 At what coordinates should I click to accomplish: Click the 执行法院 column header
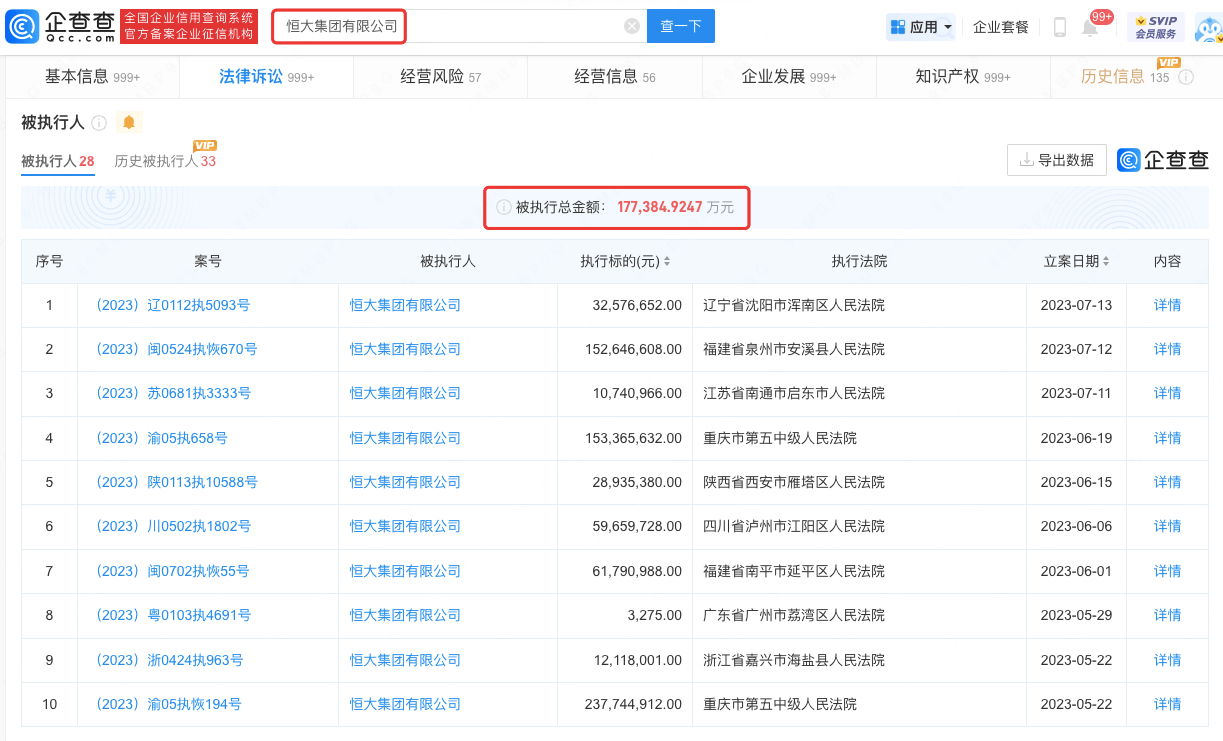tap(859, 262)
